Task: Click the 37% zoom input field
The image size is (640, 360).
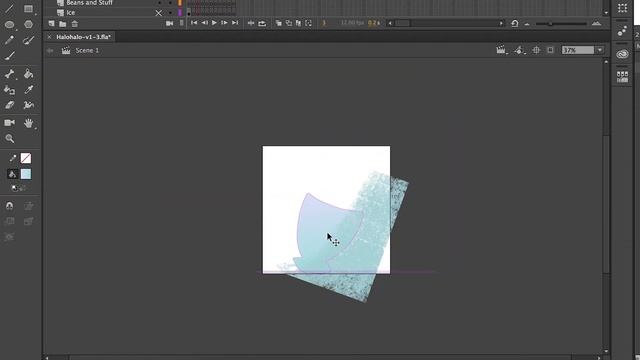Action: (x=578, y=50)
